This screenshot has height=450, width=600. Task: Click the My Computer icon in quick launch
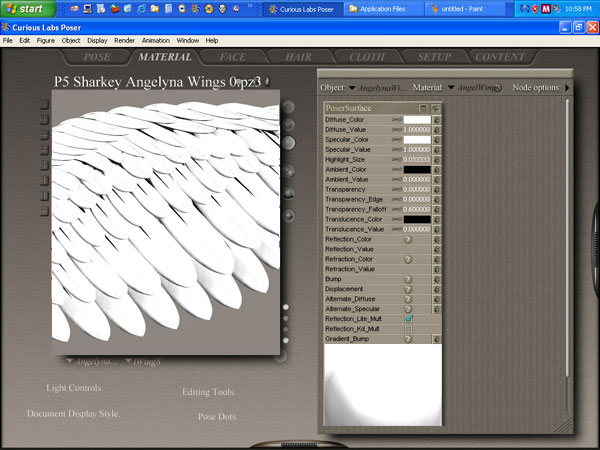point(88,8)
